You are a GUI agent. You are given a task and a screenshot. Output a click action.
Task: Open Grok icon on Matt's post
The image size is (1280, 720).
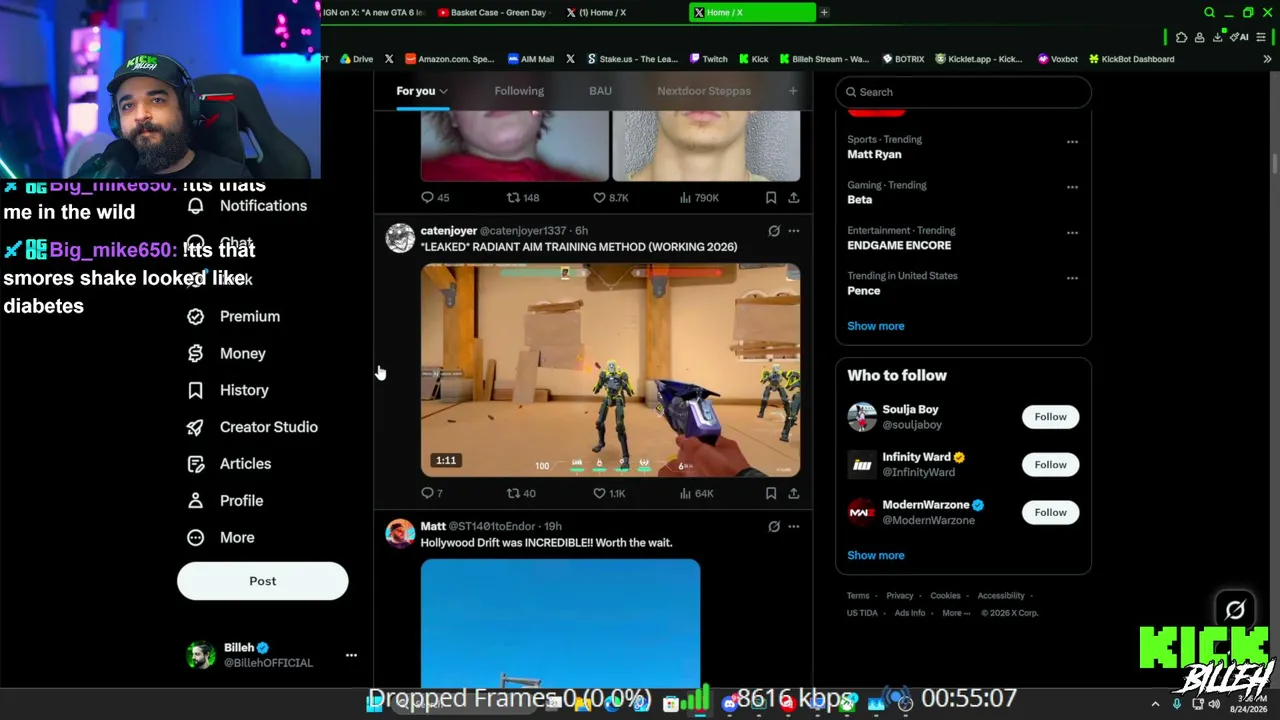[x=774, y=526]
